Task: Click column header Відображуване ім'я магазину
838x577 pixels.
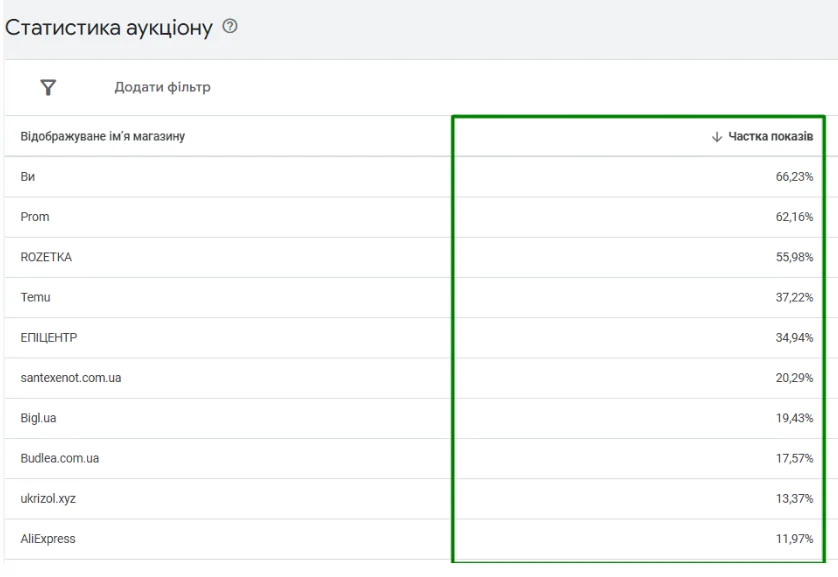Action: (x=103, y=137)
